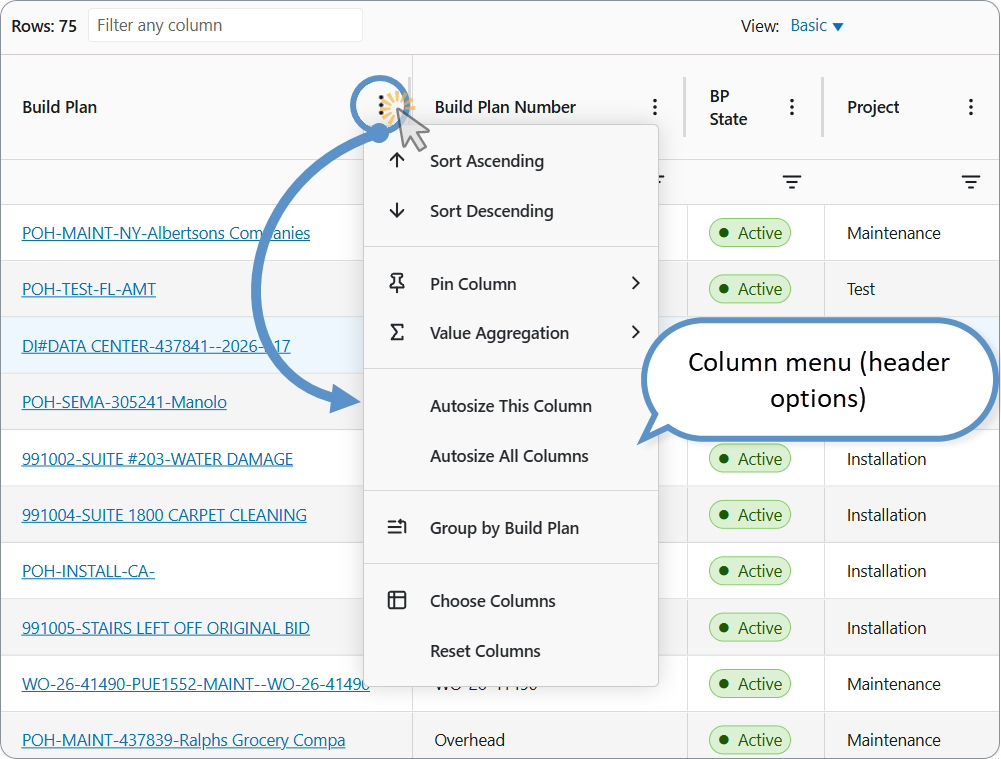Image resolution: width=1001 pixels, height=759 pixels.
Task: Open POH-TESt-FL-AMT build plan link
Action: coord(89,289)
